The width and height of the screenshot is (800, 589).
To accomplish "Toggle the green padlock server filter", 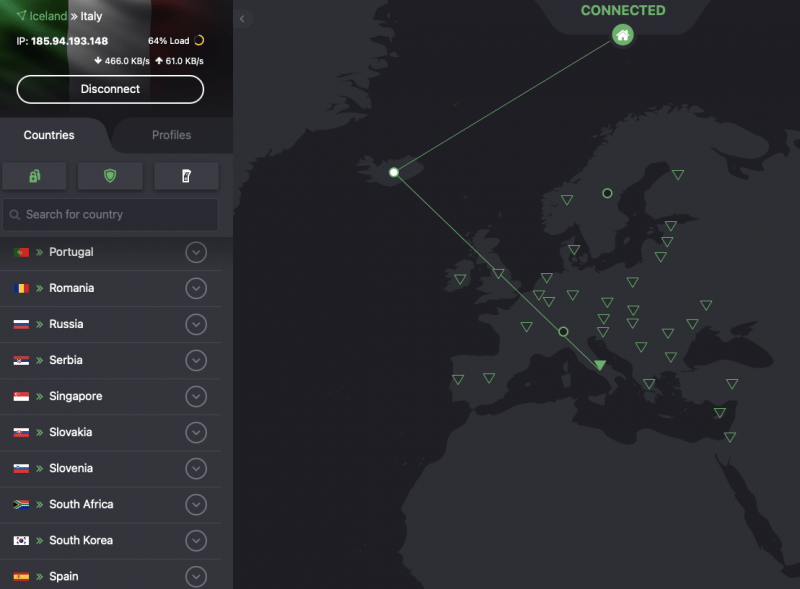I will (x=34, y=175).
